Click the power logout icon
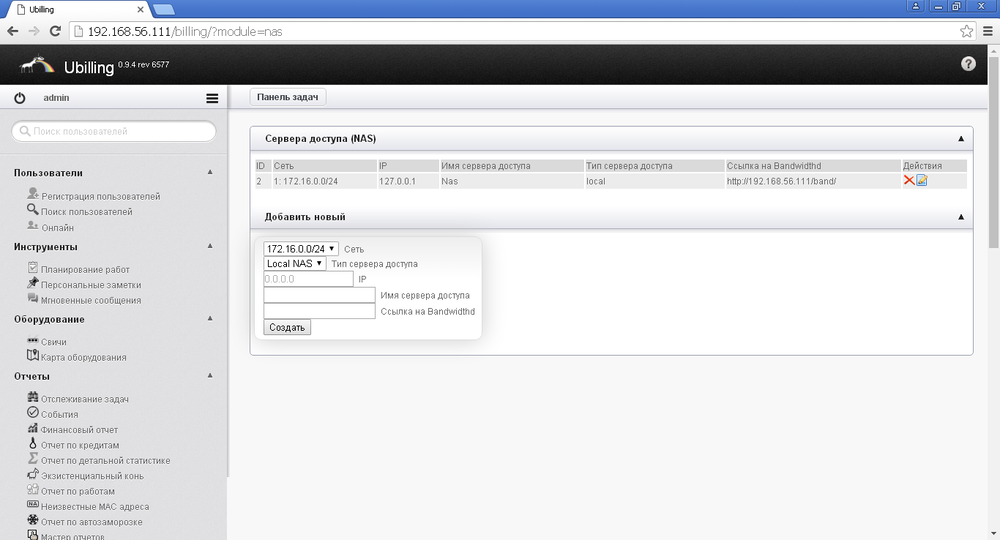 click(x=19, y=98)
